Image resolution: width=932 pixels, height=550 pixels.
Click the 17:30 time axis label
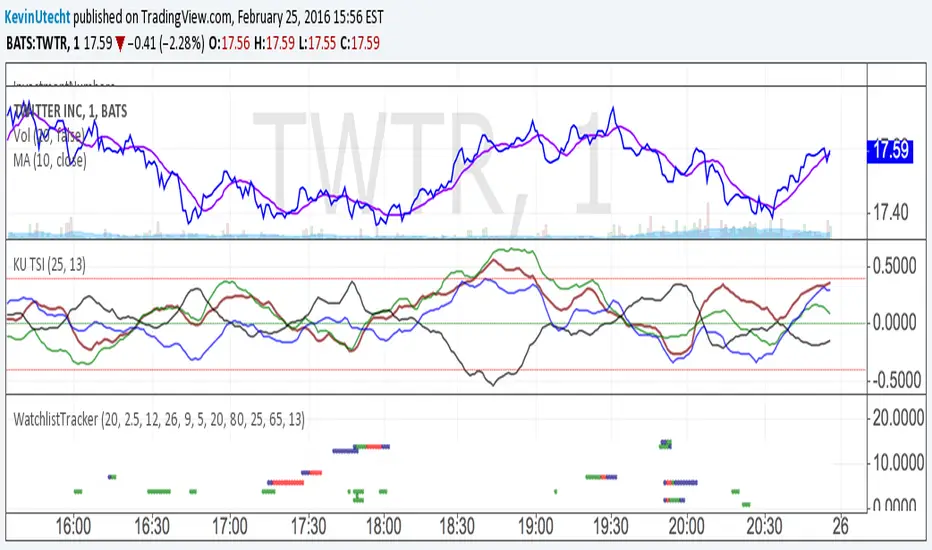pos(308,527)
